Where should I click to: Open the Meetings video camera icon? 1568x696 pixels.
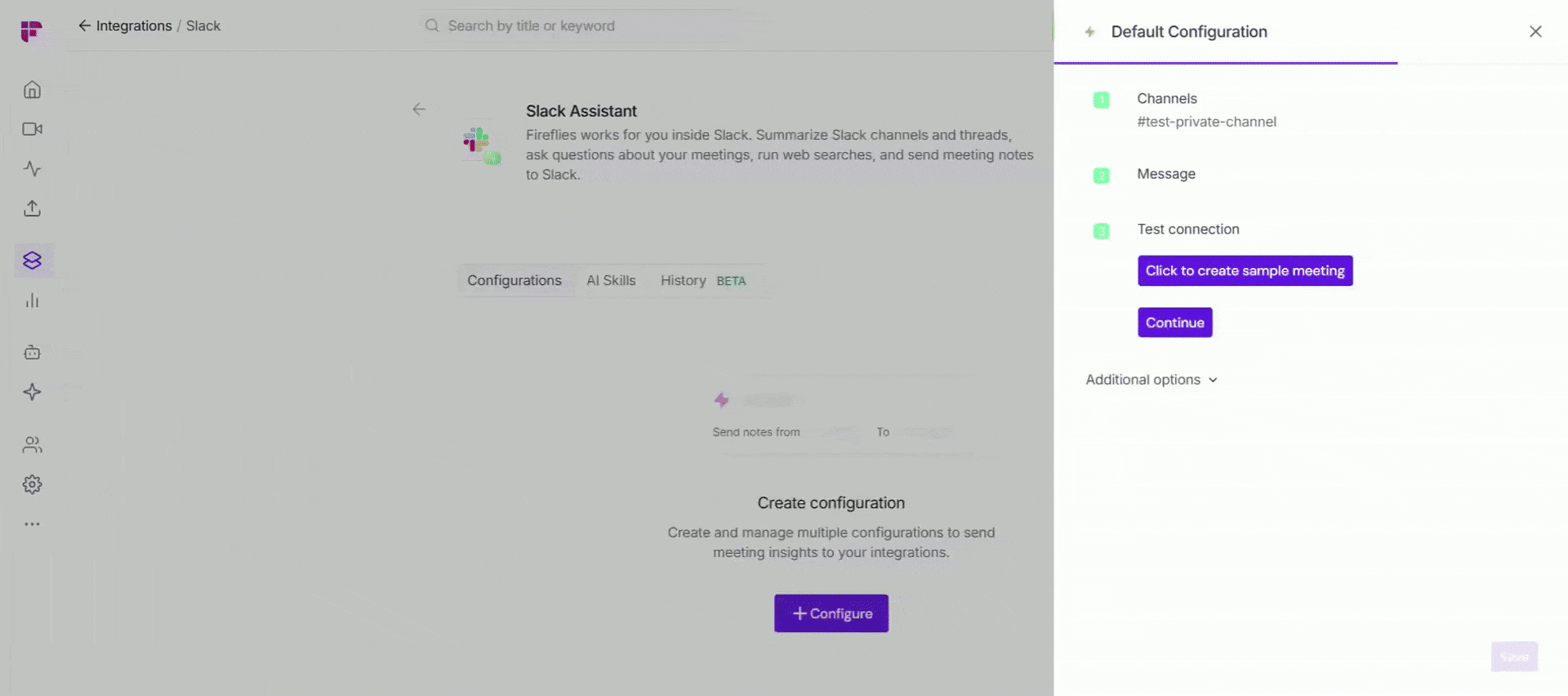(x=32, y=129)
